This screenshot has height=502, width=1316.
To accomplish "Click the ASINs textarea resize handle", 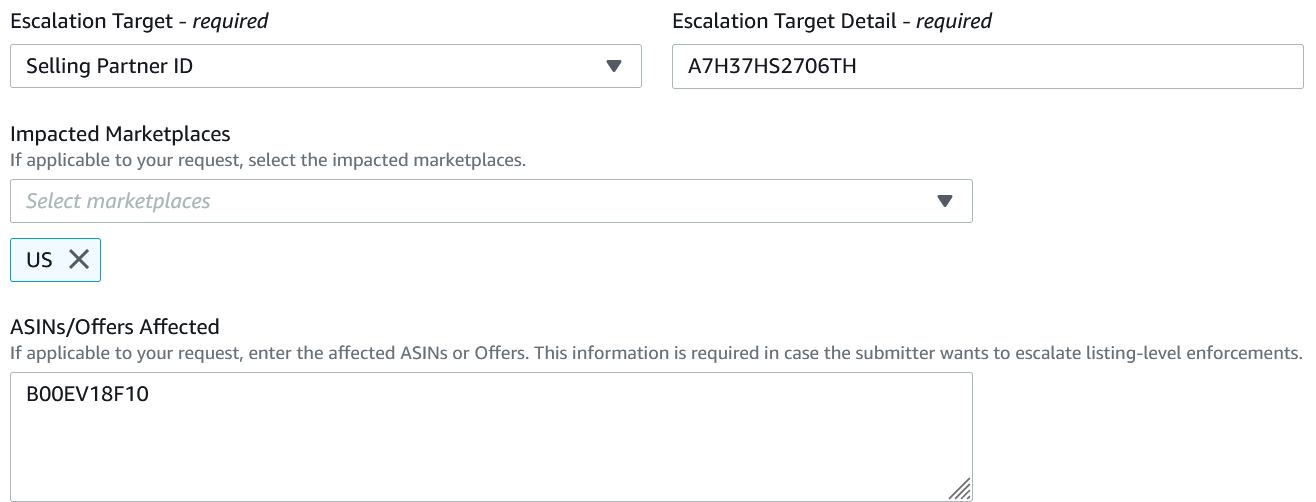I will (x=960, y=488).
